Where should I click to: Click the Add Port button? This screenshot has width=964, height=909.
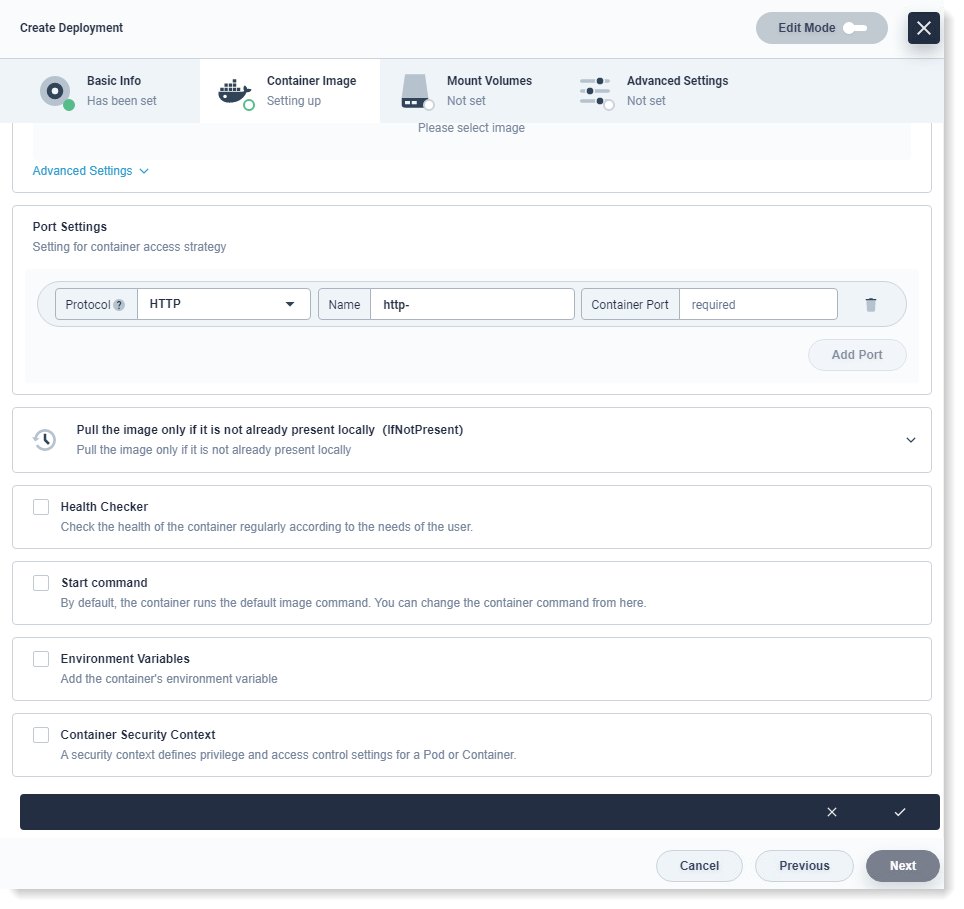(x=857, y=355)
